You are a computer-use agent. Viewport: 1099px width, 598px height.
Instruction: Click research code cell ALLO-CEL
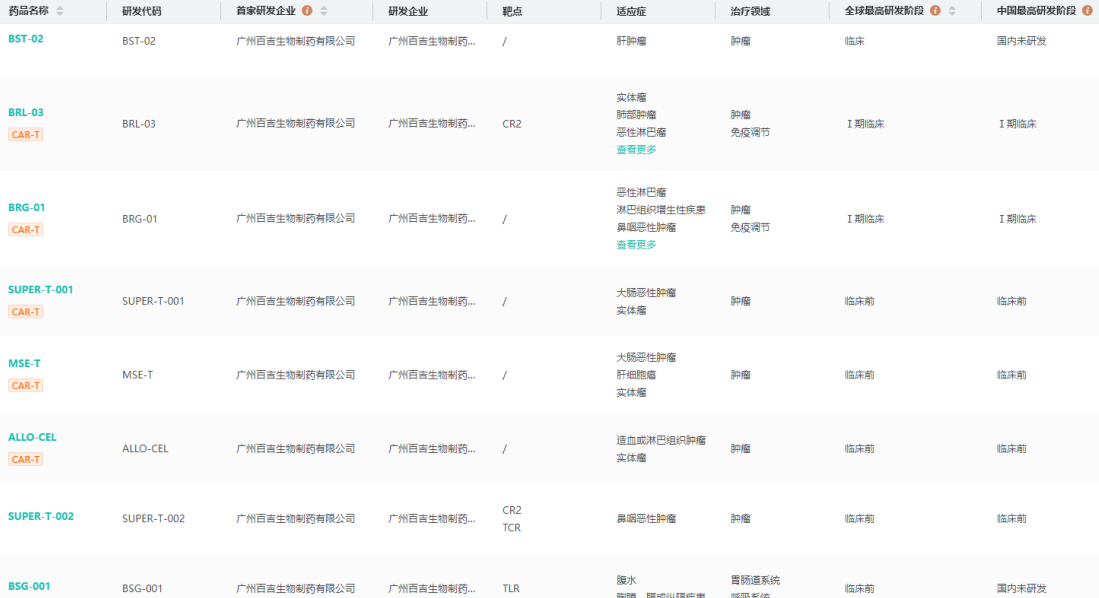coord(145,449)
